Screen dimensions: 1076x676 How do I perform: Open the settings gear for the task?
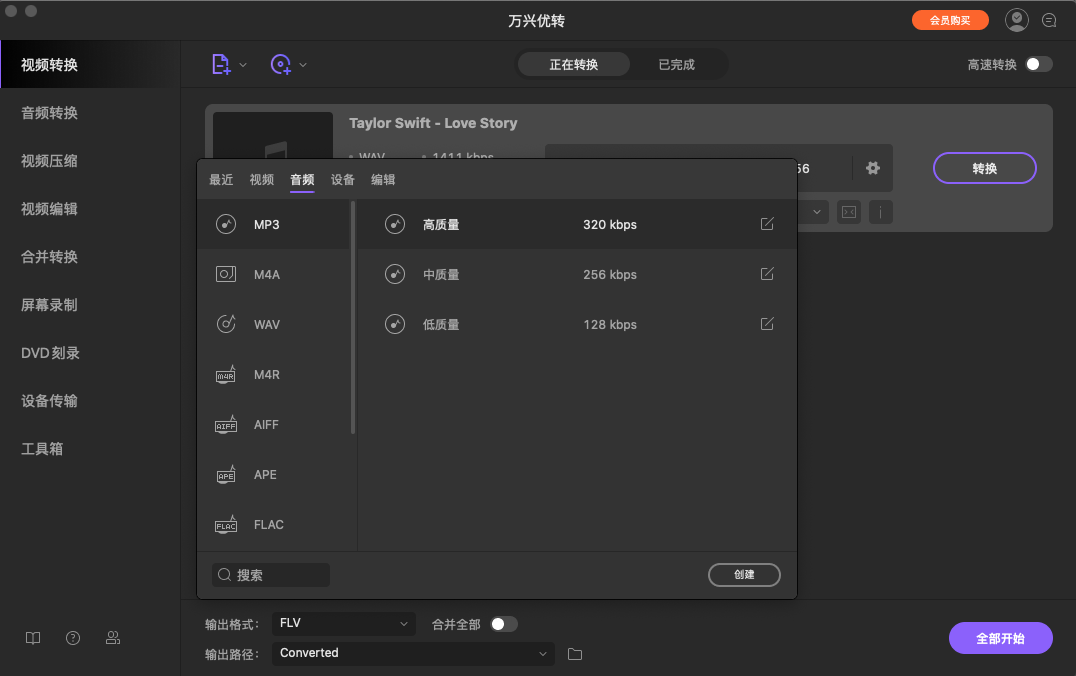871,168
